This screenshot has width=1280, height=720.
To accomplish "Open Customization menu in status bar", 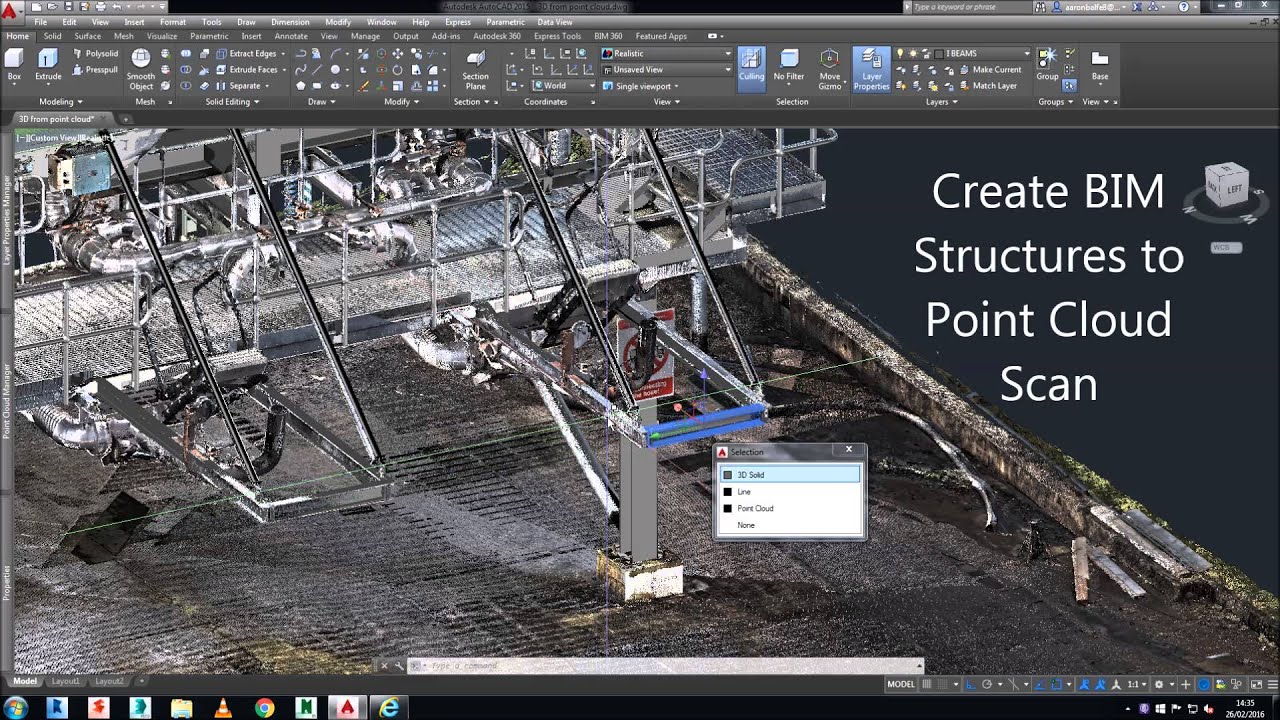I will pos(1273,684).
